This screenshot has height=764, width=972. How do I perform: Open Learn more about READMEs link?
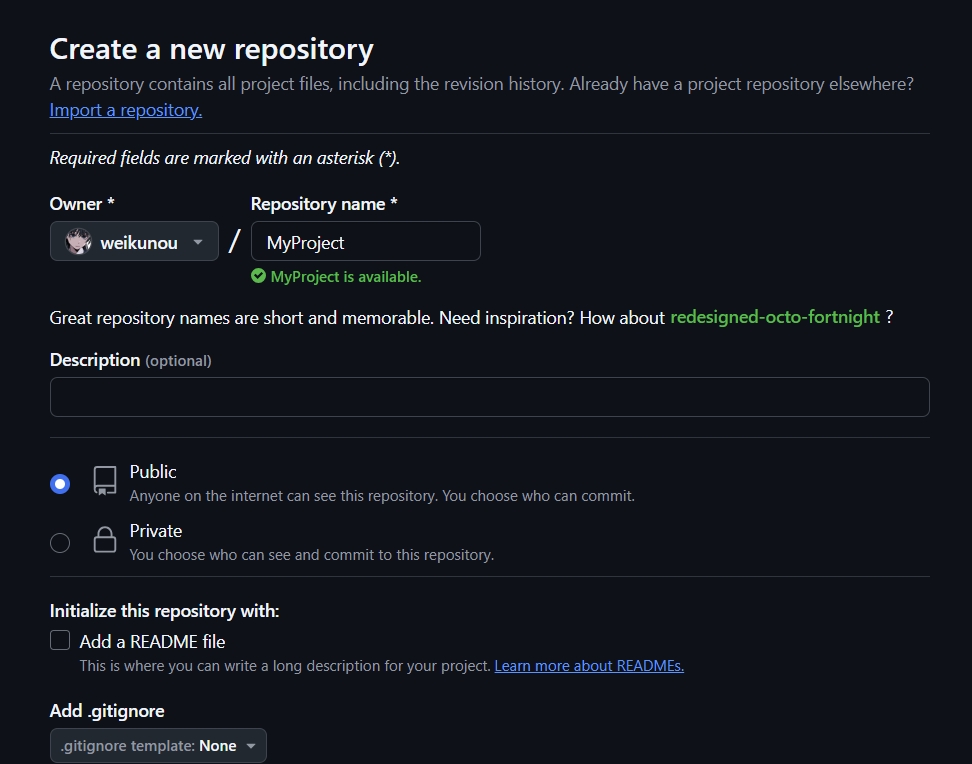coord(589,665)
